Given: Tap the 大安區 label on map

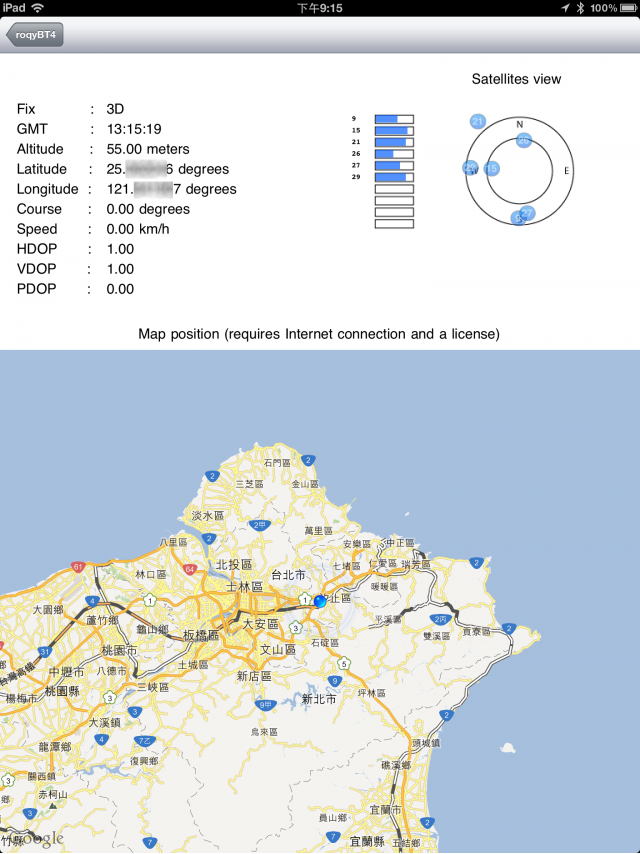Looking at the screenshot, I should click(261, 624).
